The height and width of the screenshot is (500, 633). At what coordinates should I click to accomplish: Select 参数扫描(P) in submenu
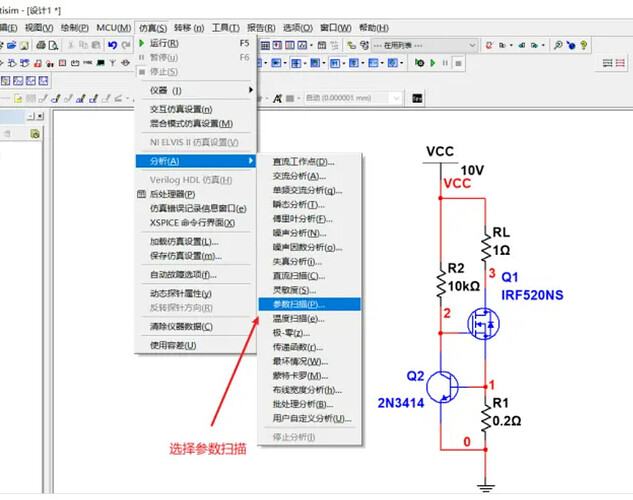[x=310, y=304]
